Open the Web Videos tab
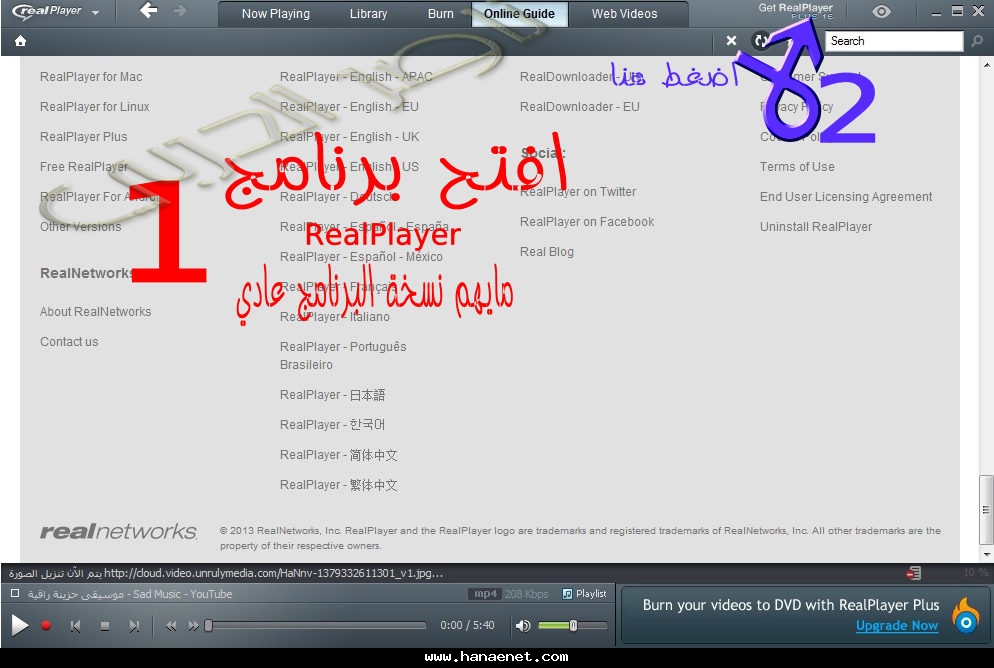 624,13
